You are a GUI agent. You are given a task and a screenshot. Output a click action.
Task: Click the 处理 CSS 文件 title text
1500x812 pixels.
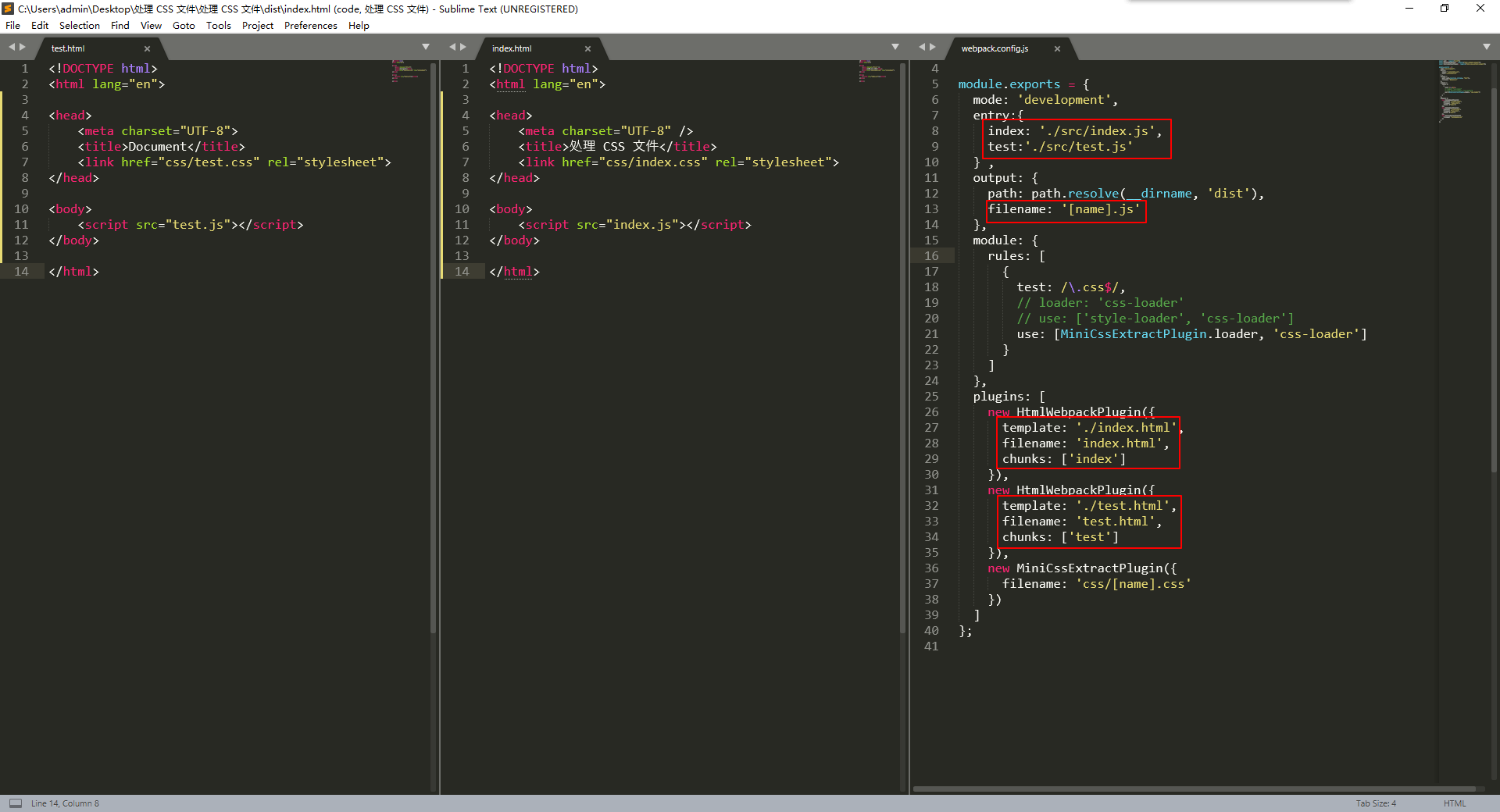pyautogui.click(x=613, y=147)
